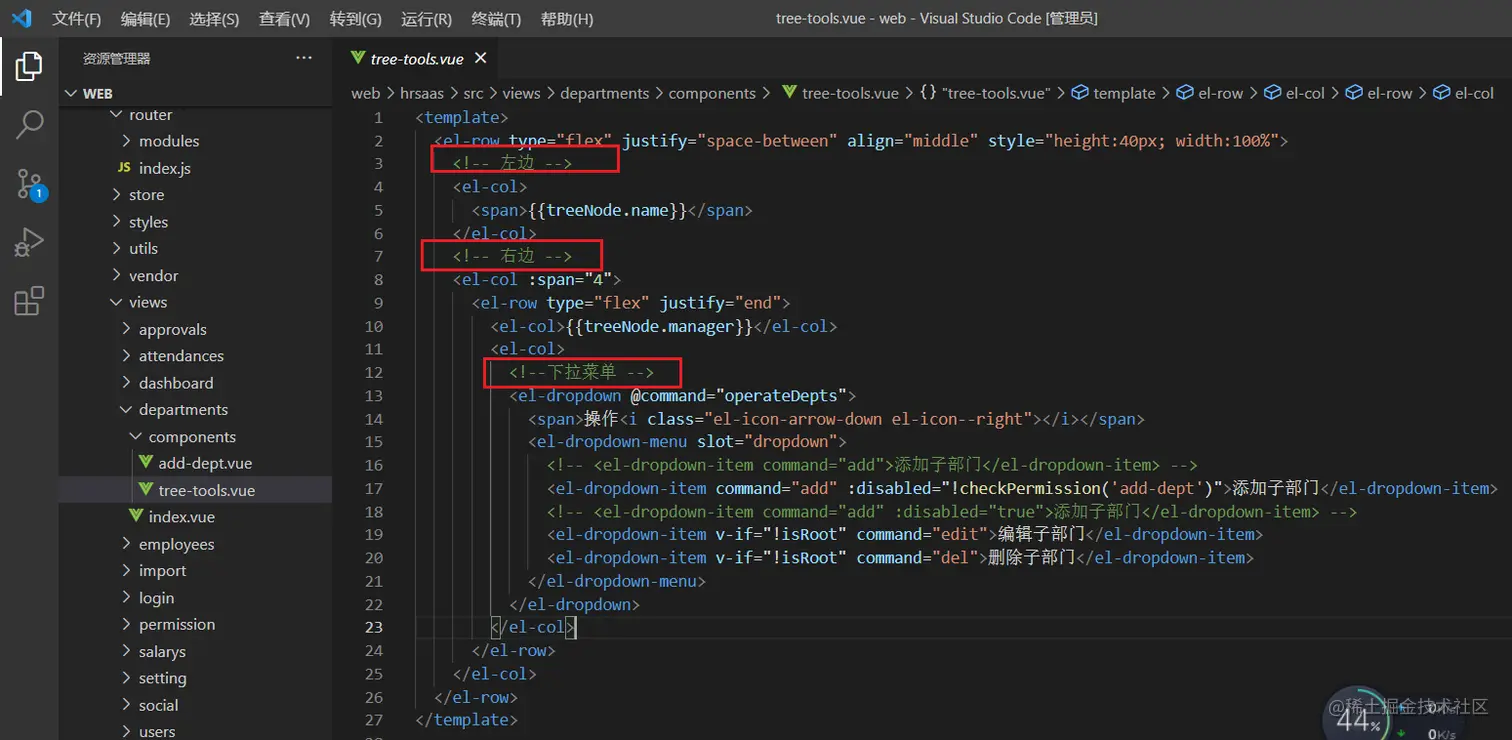Open the 转到(G) menu
Viewport: 1512px width, 740px height.
click(355, 19)
